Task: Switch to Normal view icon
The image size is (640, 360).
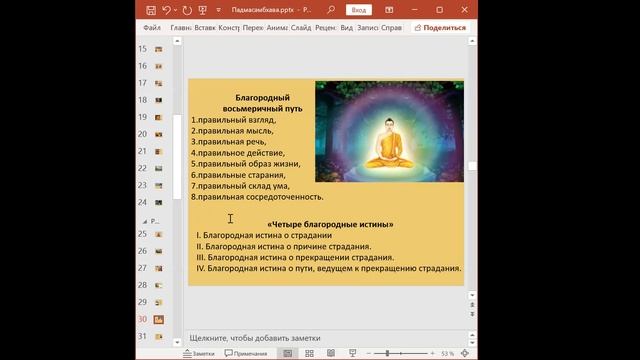Action: 288,353
